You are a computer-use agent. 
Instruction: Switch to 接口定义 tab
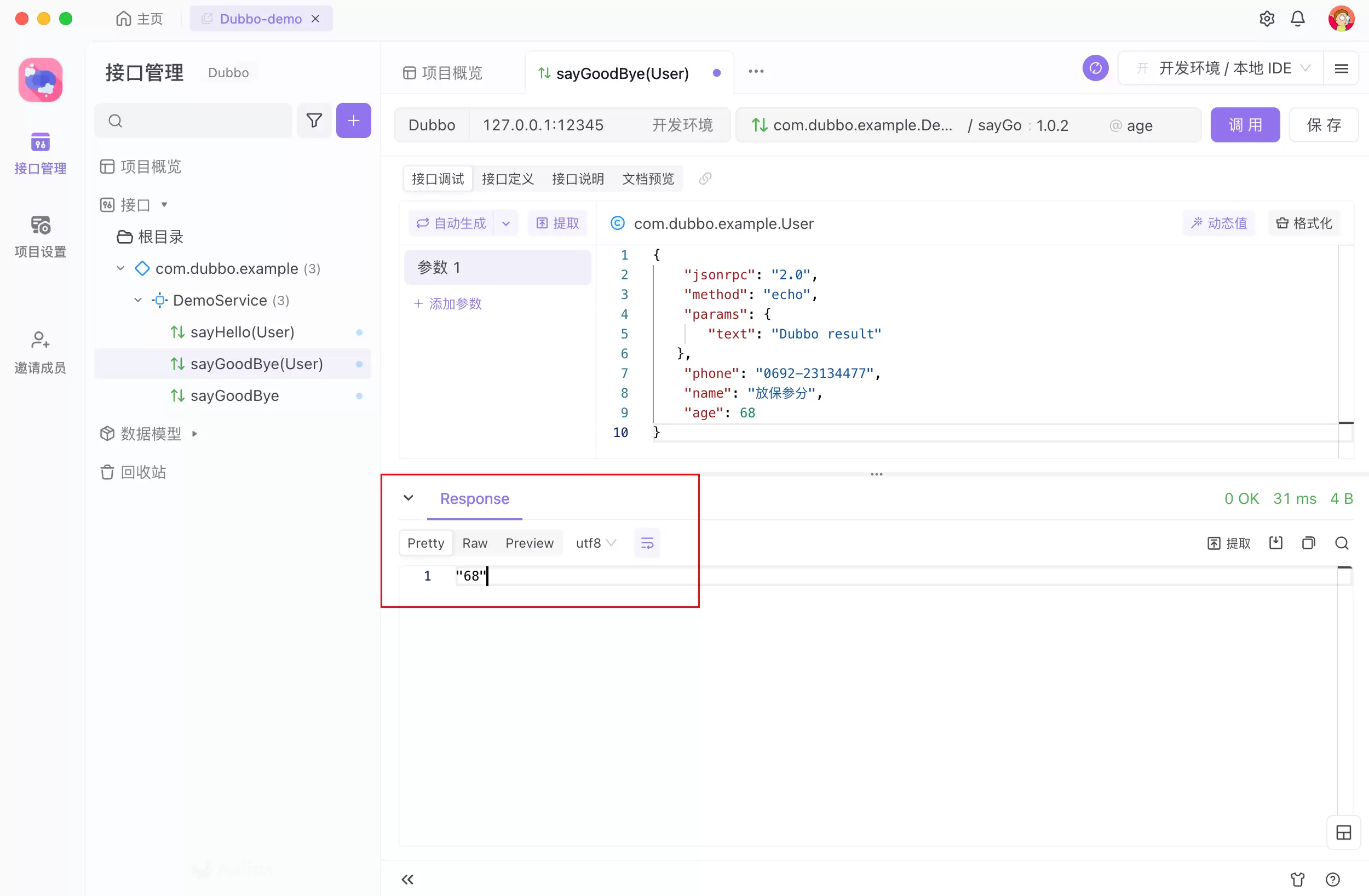point(507,179)
